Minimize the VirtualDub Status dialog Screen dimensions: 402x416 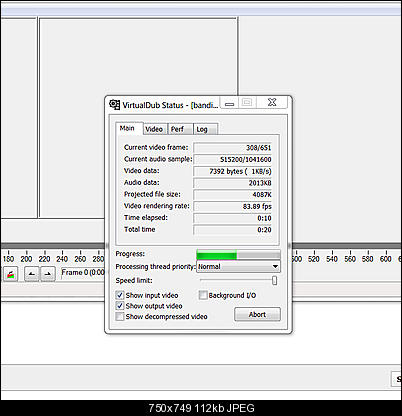(229, 103)
